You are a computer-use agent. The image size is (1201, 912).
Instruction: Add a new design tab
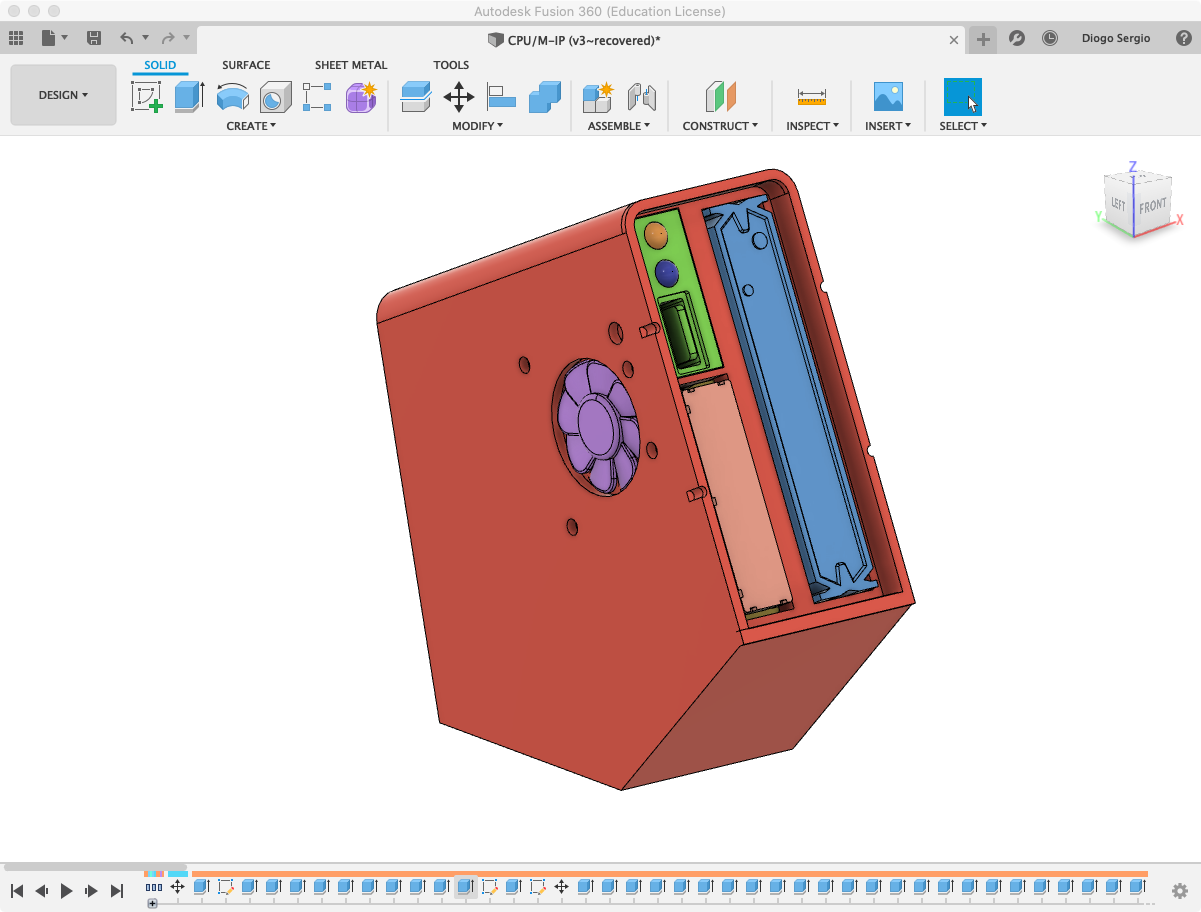click(984, 39)
